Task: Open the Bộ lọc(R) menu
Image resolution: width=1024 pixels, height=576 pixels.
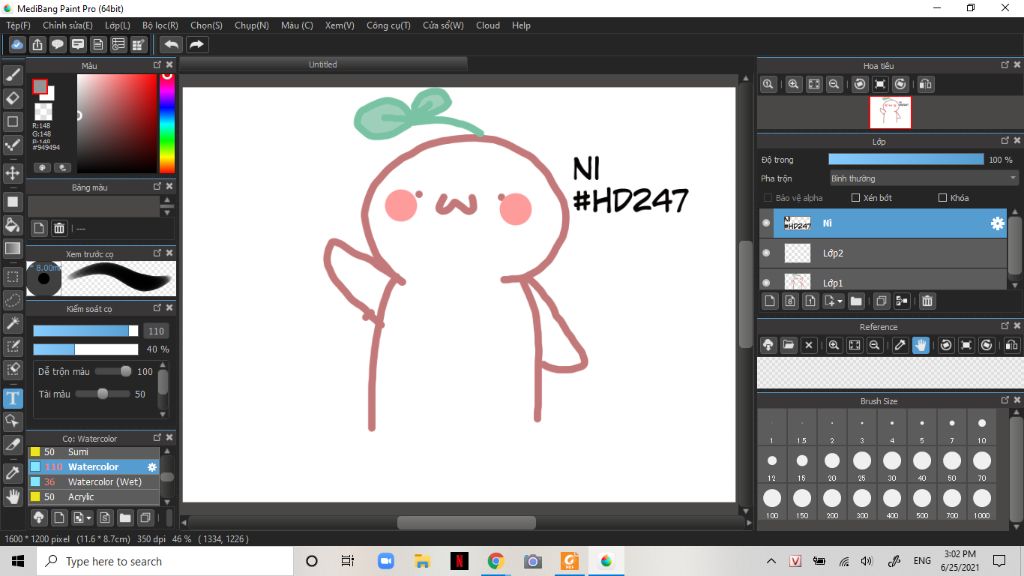Action: [x=160, y=25]
